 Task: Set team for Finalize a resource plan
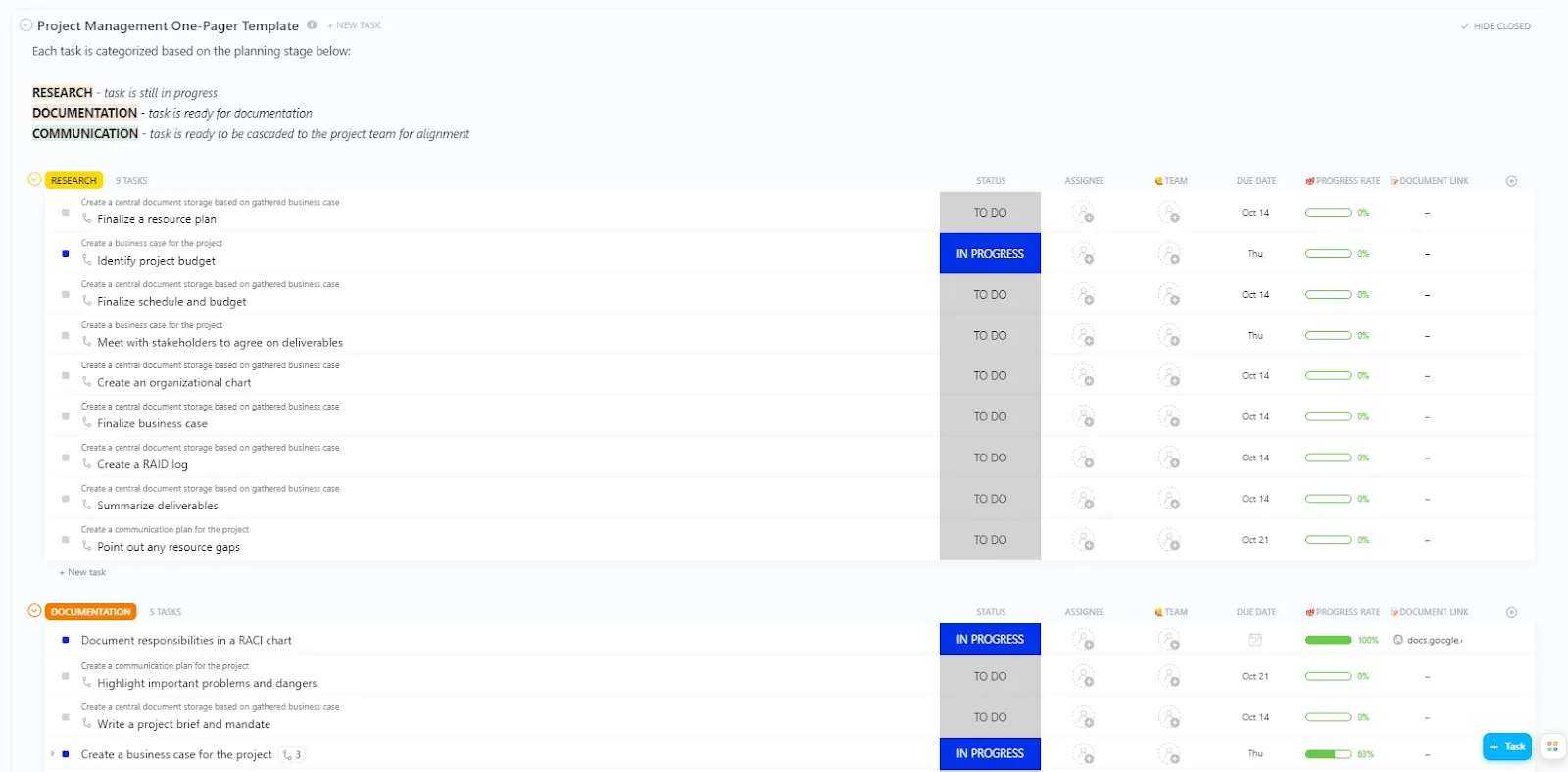pos(1169,213)
